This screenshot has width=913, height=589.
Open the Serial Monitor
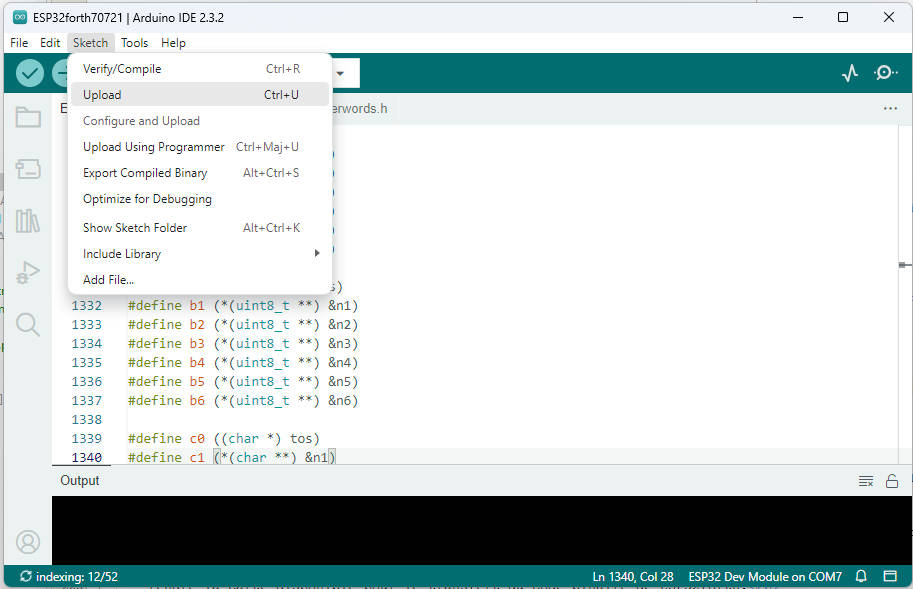point(885,73)
